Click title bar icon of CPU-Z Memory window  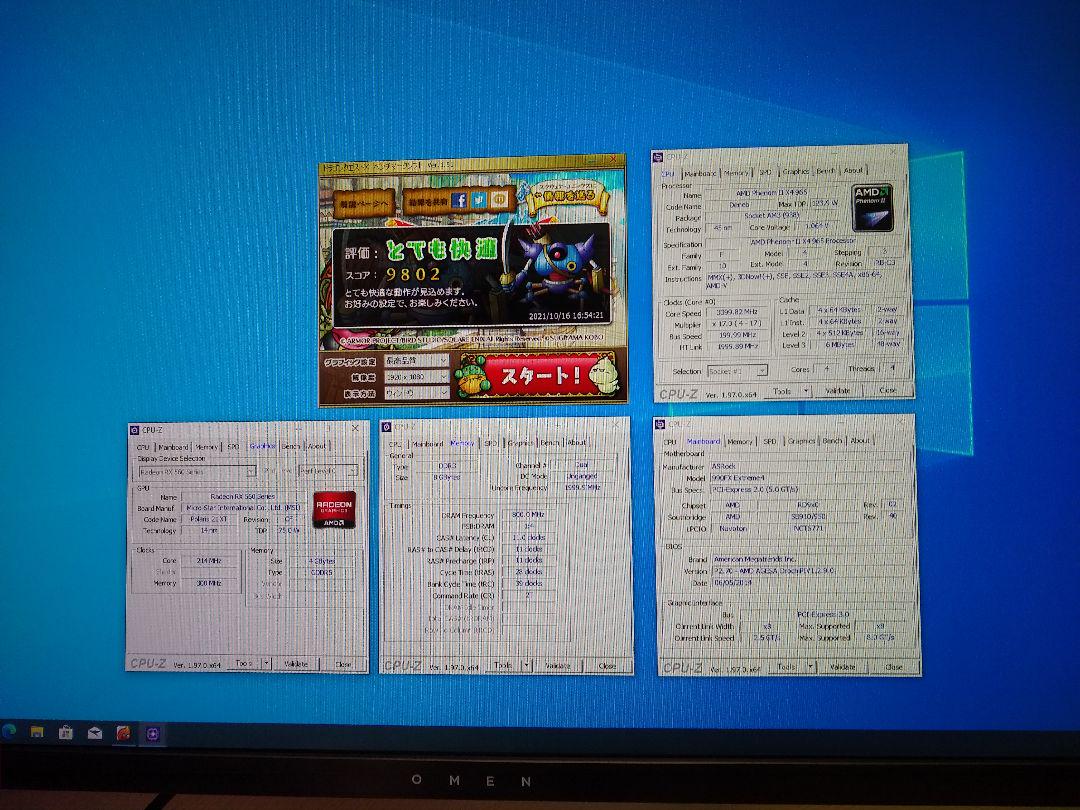click(387, 427)
